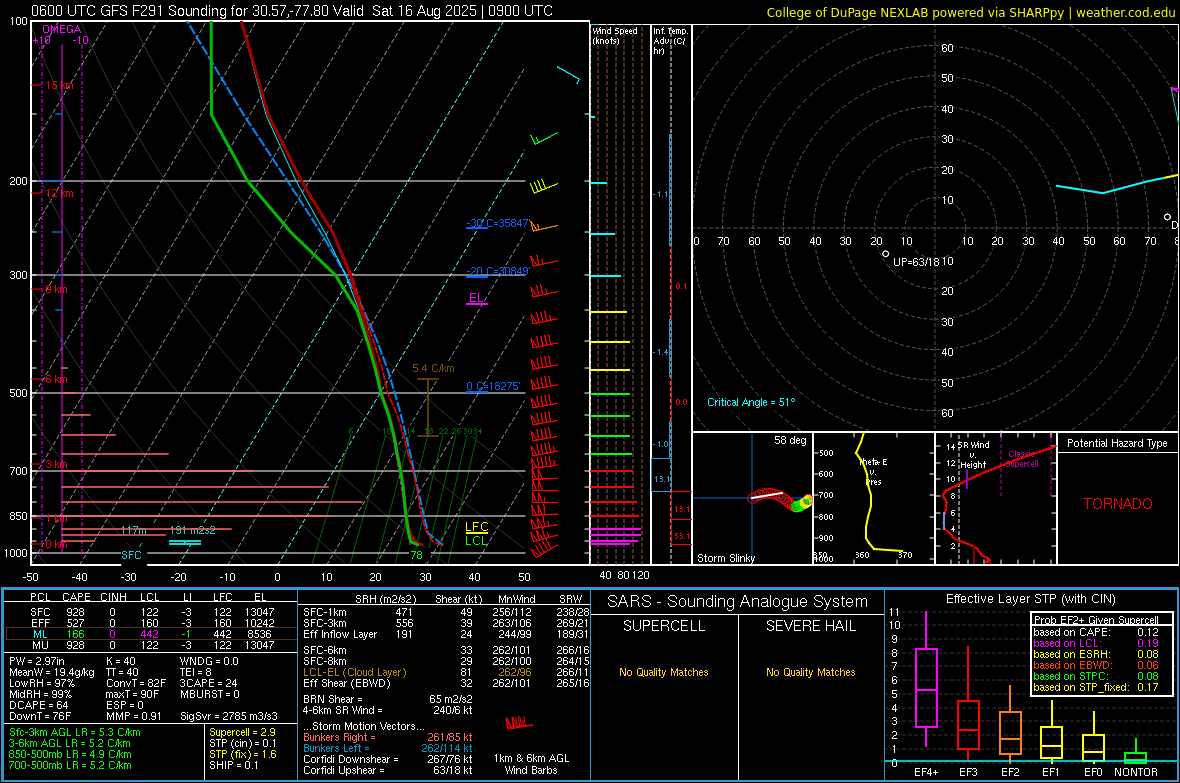The height and width of the screenshot is (783, 1180).
Task: Click the 12 km height marker
Action: click(59, 193)
